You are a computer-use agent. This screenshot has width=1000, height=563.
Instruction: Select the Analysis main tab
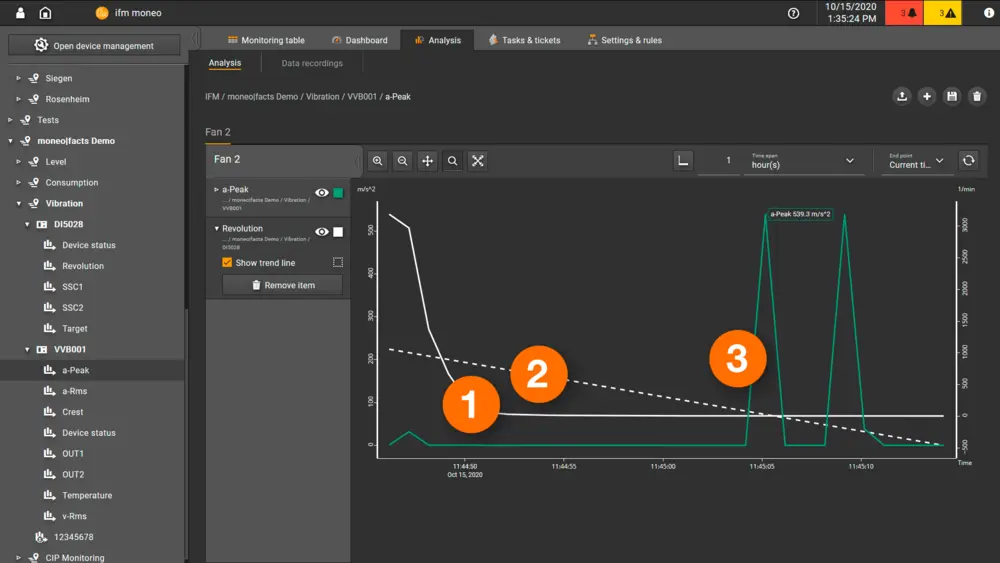tap(438, 40)
